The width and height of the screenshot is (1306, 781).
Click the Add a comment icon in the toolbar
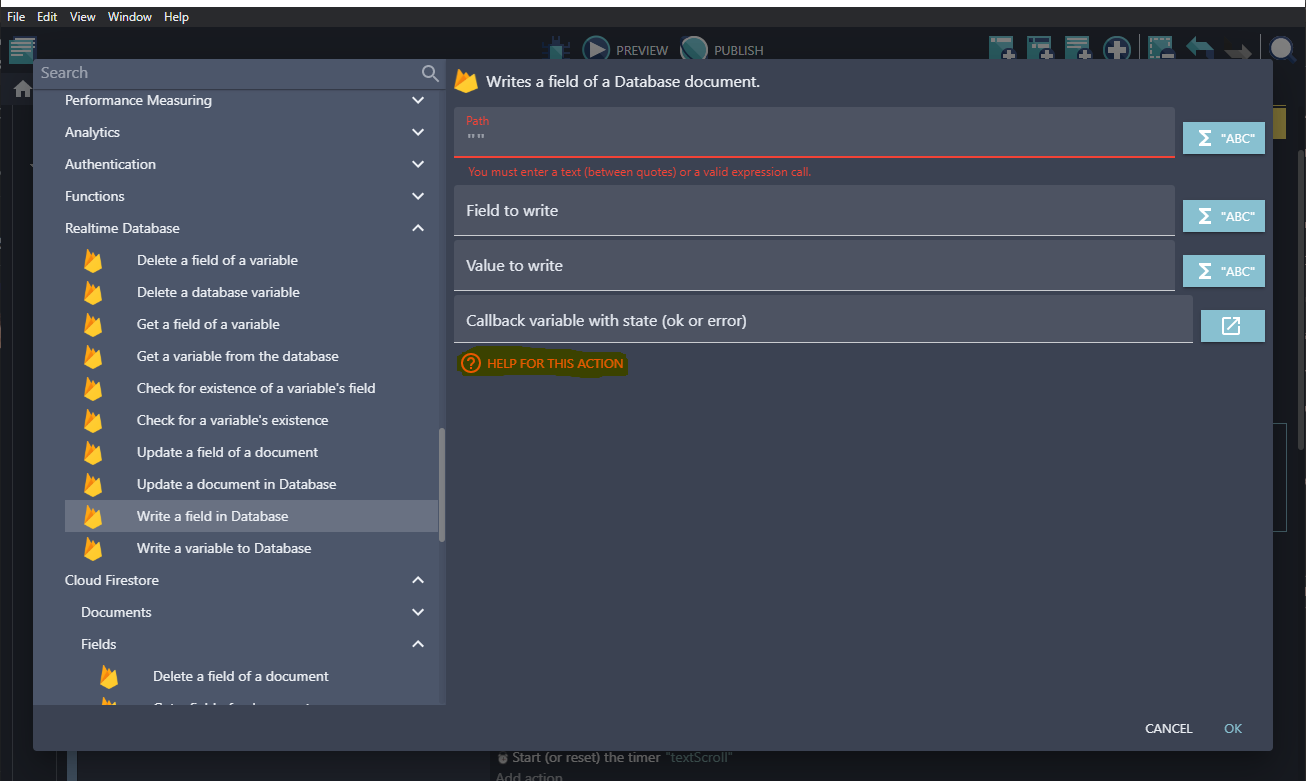[1078, 49]
